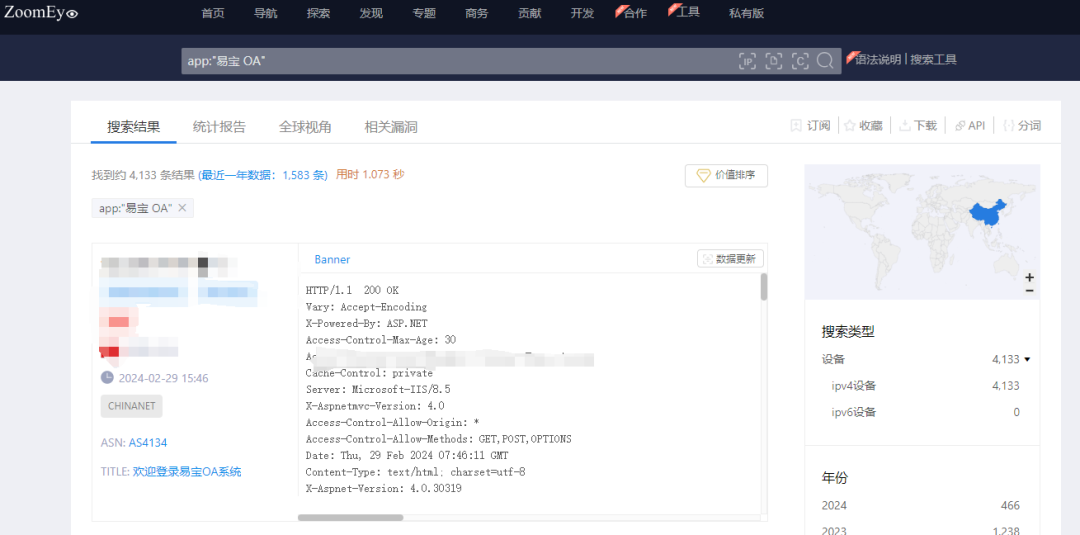Open the 探索 menu item
Viewport: 1080px width, 535px height.
318,13
